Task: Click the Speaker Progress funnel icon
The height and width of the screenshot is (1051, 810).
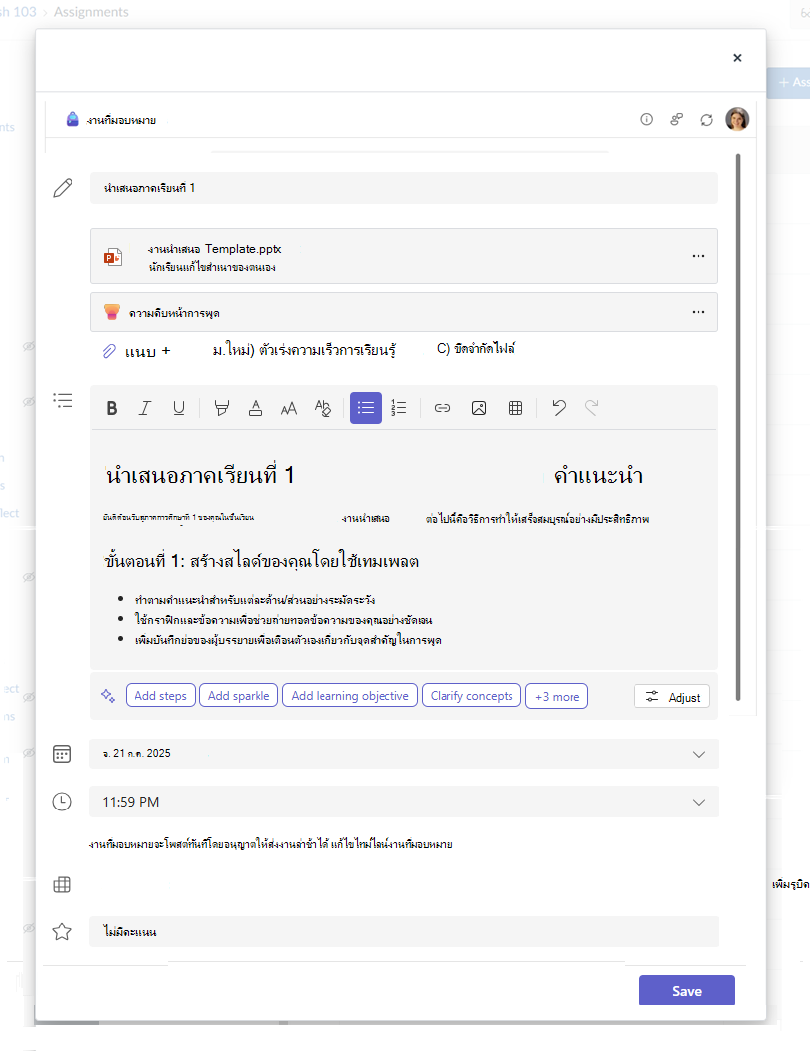Action: [x=112, y=312]
